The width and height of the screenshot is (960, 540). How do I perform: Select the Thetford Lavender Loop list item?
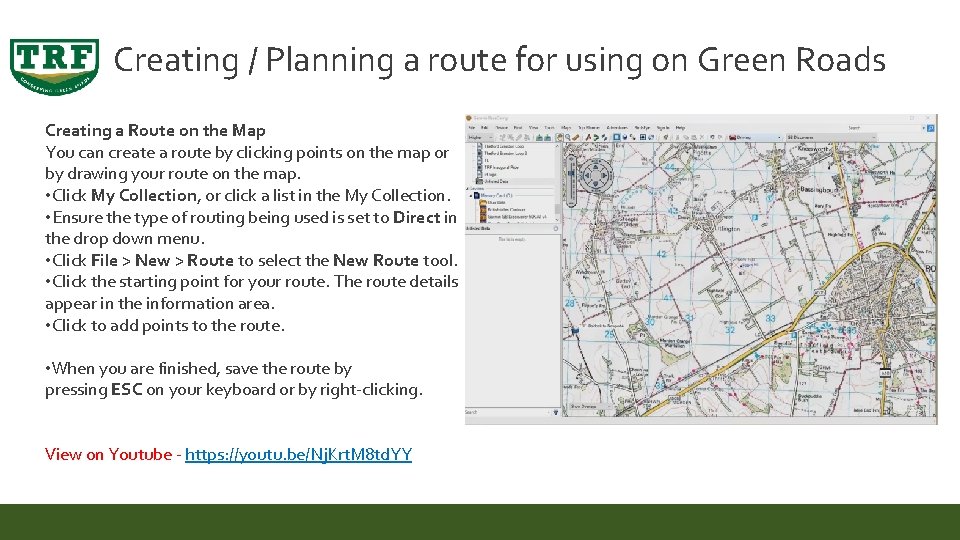click(x=504, y=146)
